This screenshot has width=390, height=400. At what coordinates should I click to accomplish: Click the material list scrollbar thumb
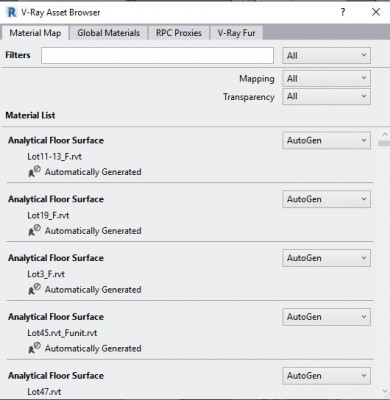[x=385, y=143]
